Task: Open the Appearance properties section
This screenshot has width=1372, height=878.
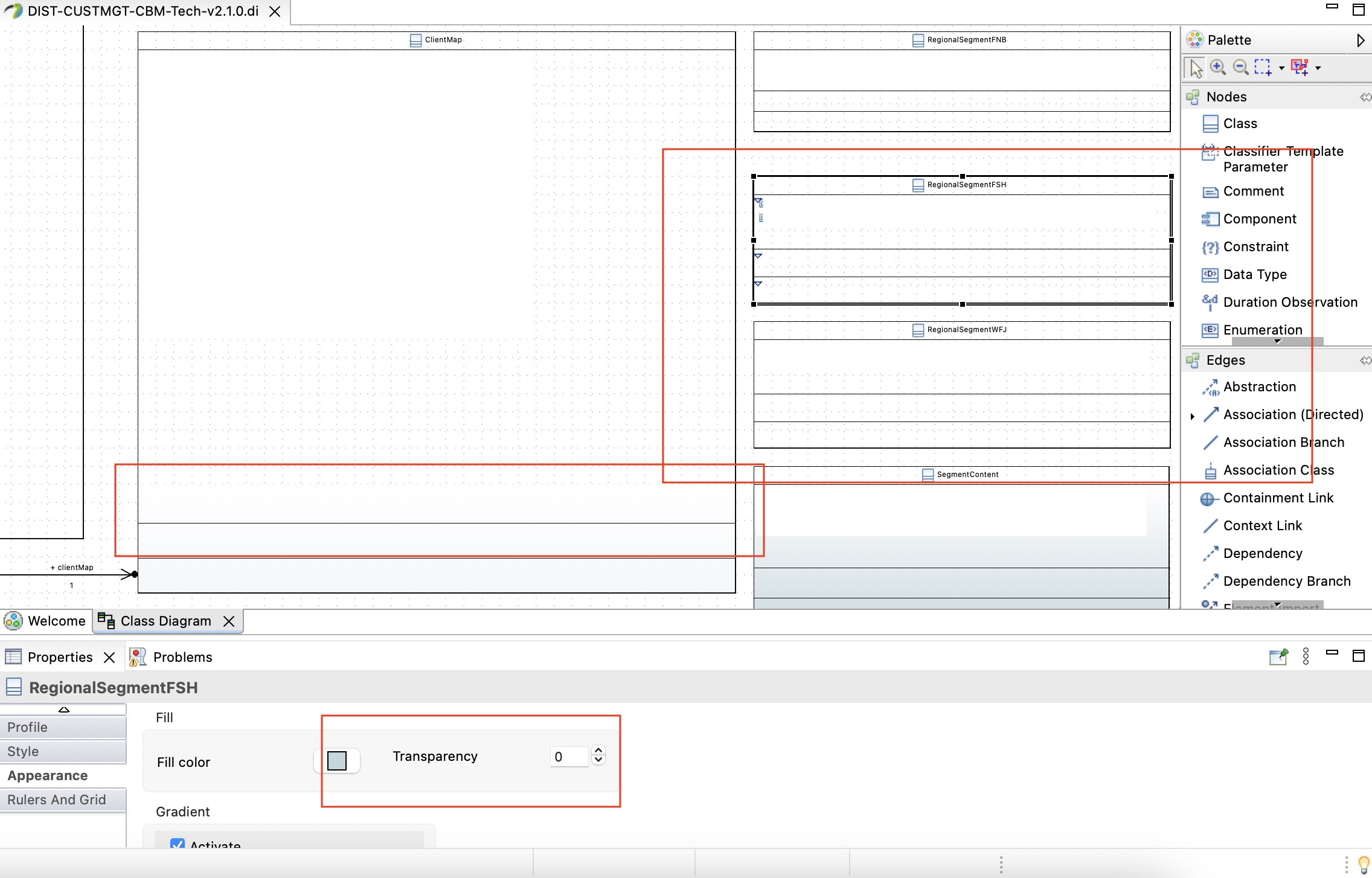Action: click(63, 776)
